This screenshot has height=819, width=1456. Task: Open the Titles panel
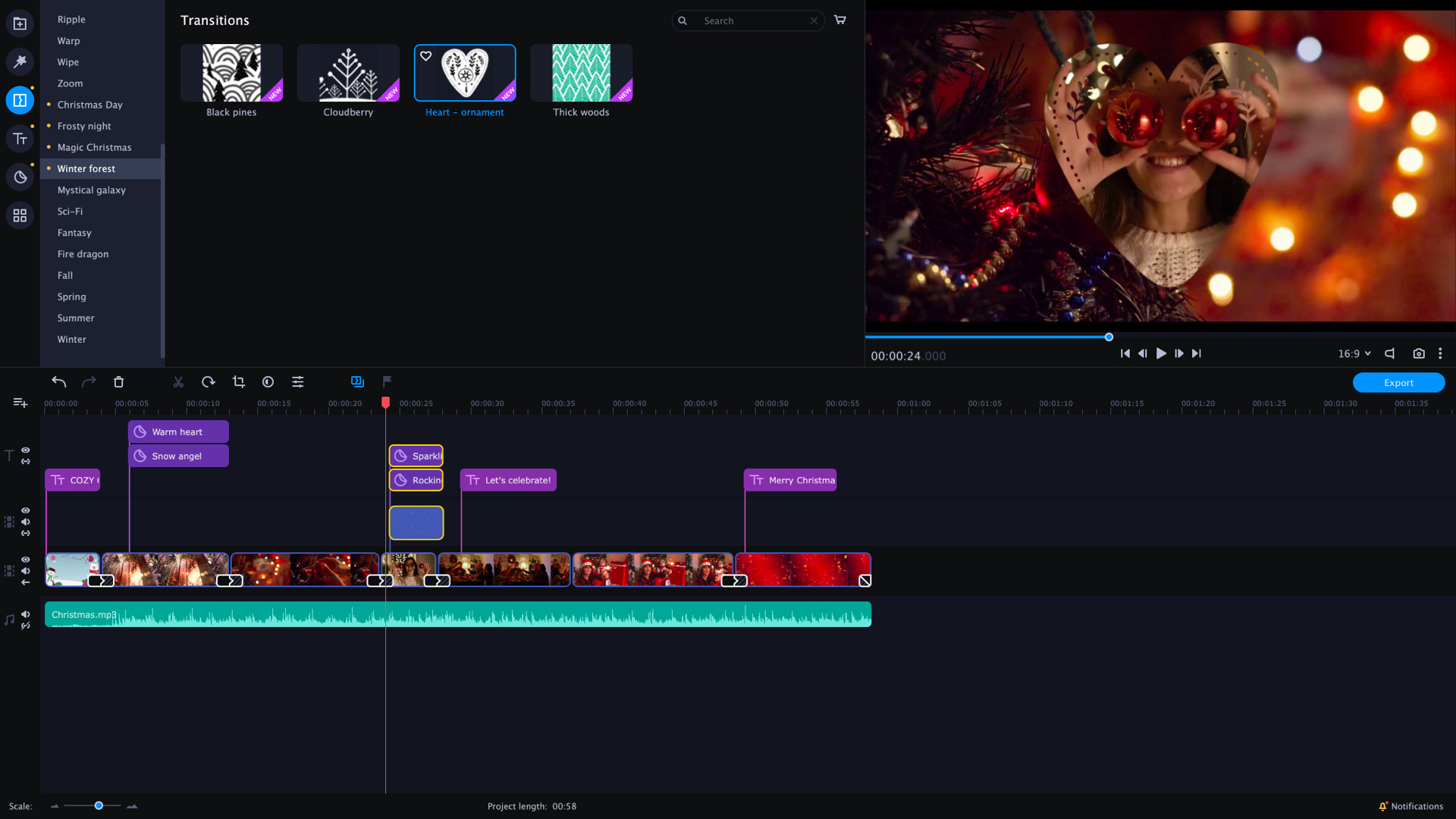19,138
